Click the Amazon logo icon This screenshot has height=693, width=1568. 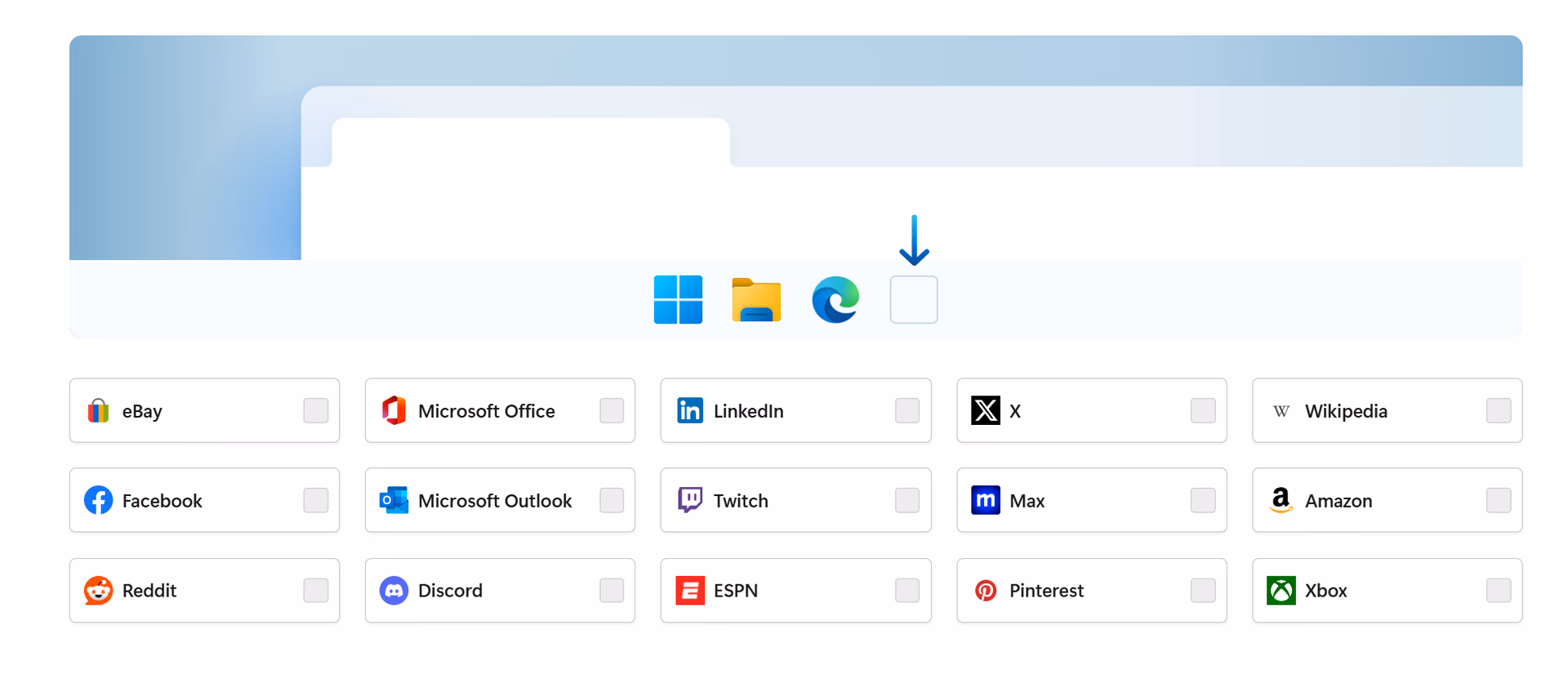1281,500
